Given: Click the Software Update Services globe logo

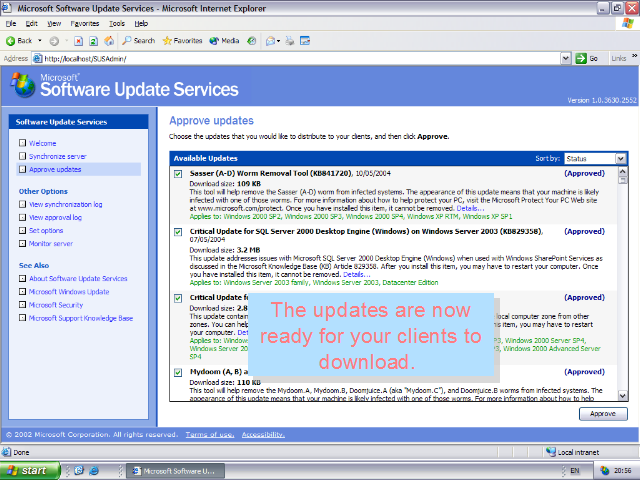Looking at the screenshot, I should (23, 85).
